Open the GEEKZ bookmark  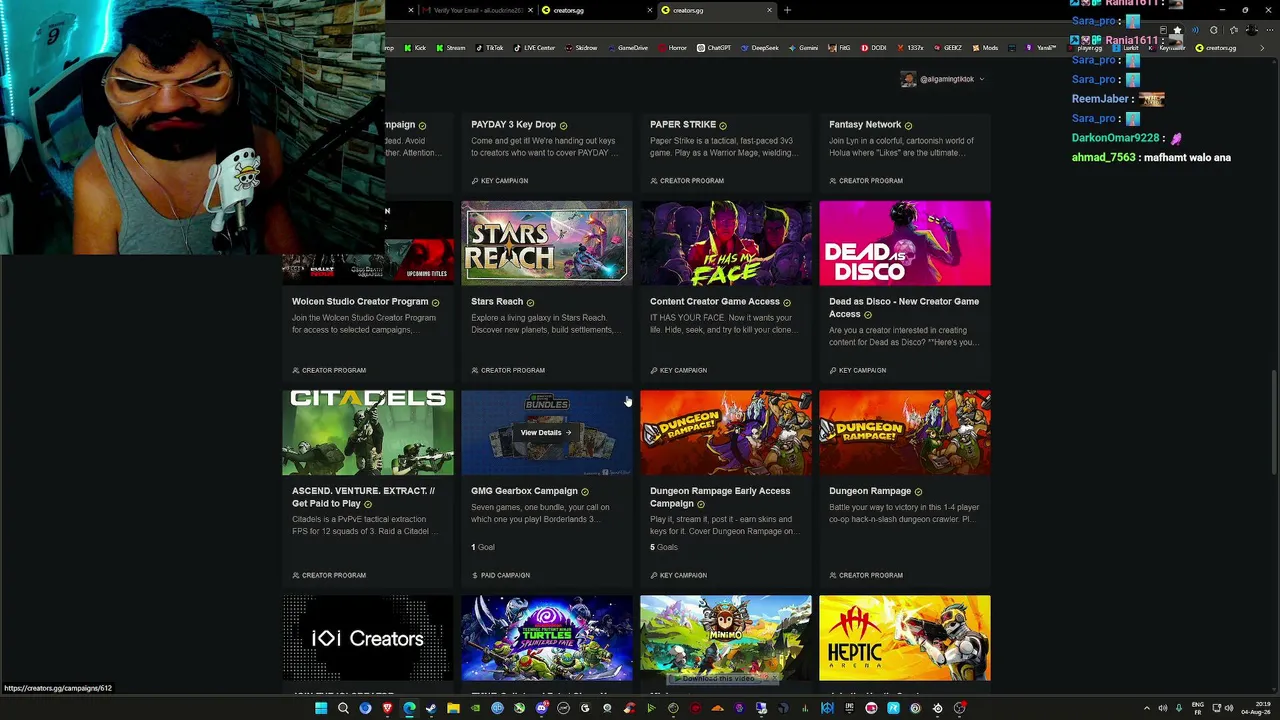(x=948, y=48)
